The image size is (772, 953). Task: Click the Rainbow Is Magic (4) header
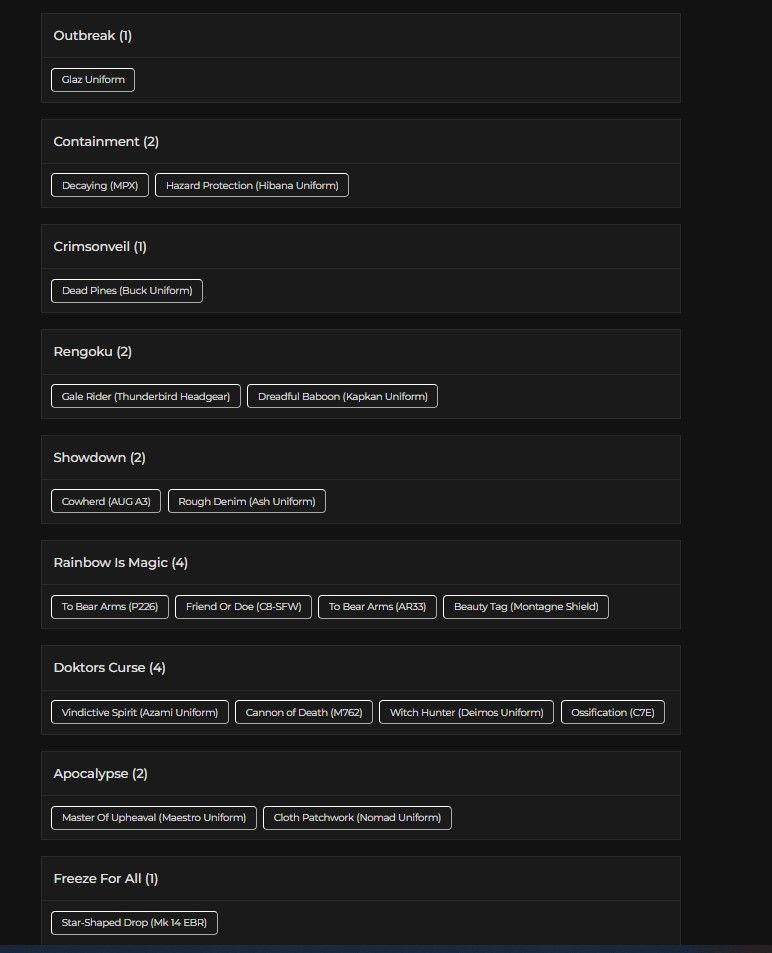pyautogui.click(x=120, y=563)
